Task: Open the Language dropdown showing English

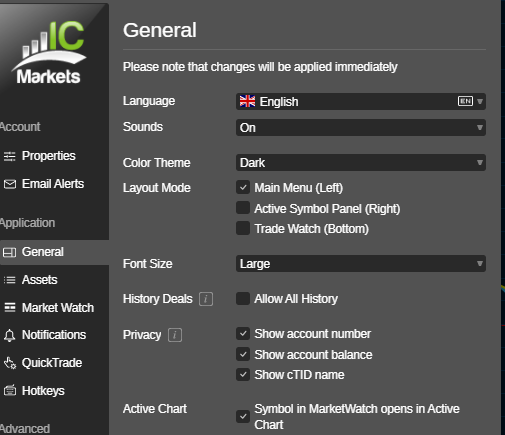Action: (x=361, y=101)
